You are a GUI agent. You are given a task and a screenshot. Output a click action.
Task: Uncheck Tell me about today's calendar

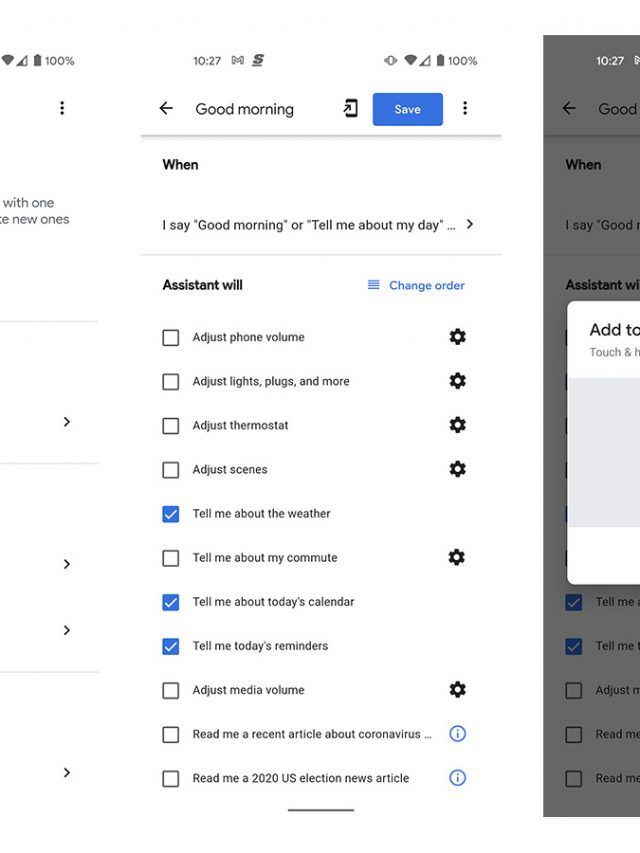[x=171, y=602]
